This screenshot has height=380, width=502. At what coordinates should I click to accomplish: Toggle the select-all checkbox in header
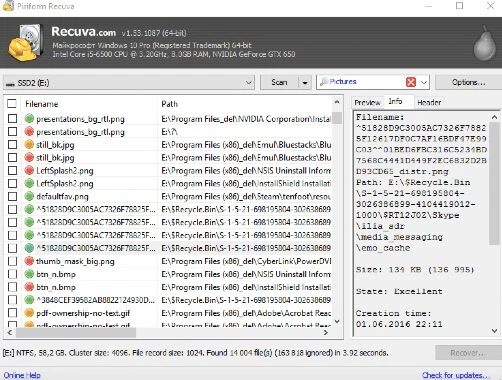(12, 104)
